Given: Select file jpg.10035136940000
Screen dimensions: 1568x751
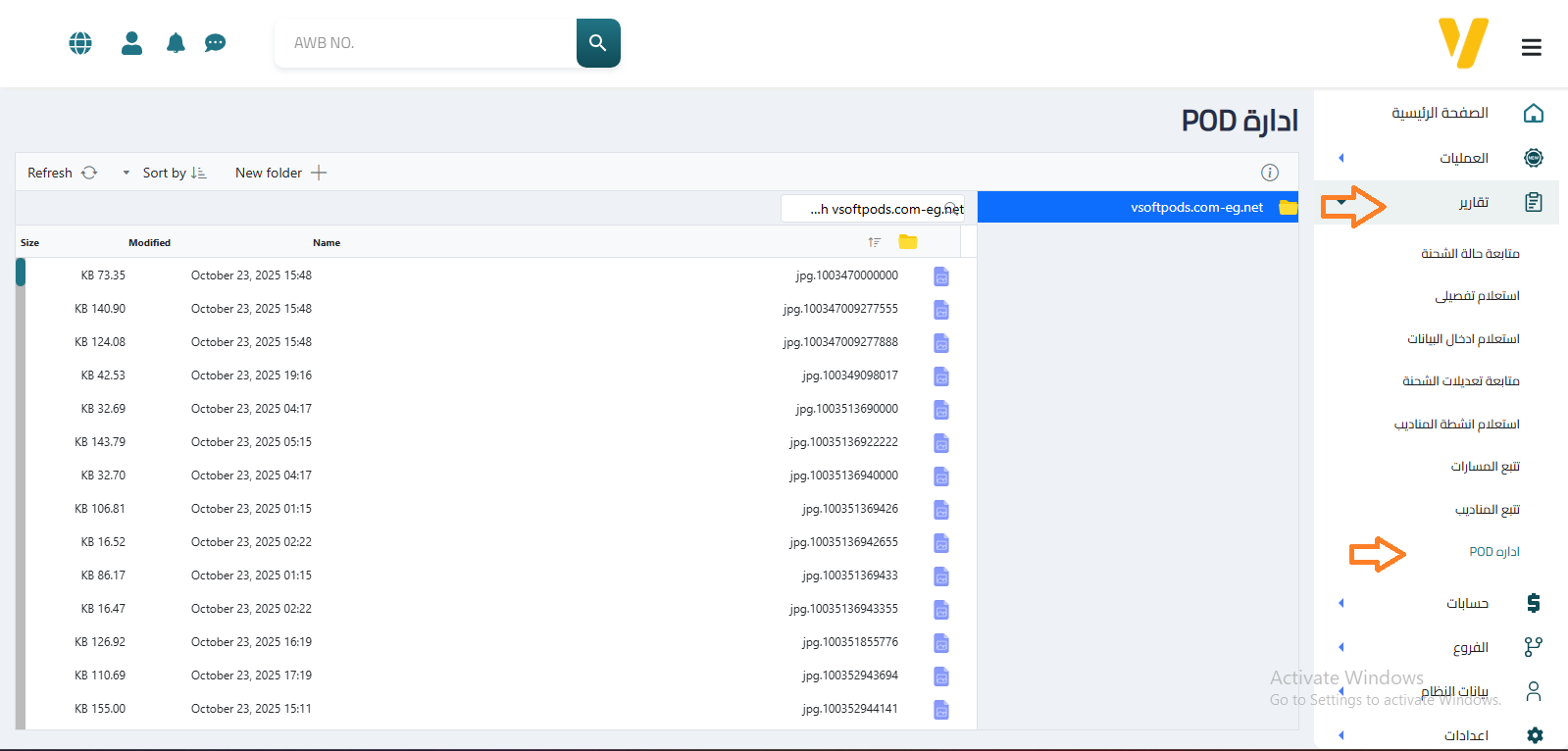Looking at the screenshot, I should pyautogui.click(x=843, y=476).
